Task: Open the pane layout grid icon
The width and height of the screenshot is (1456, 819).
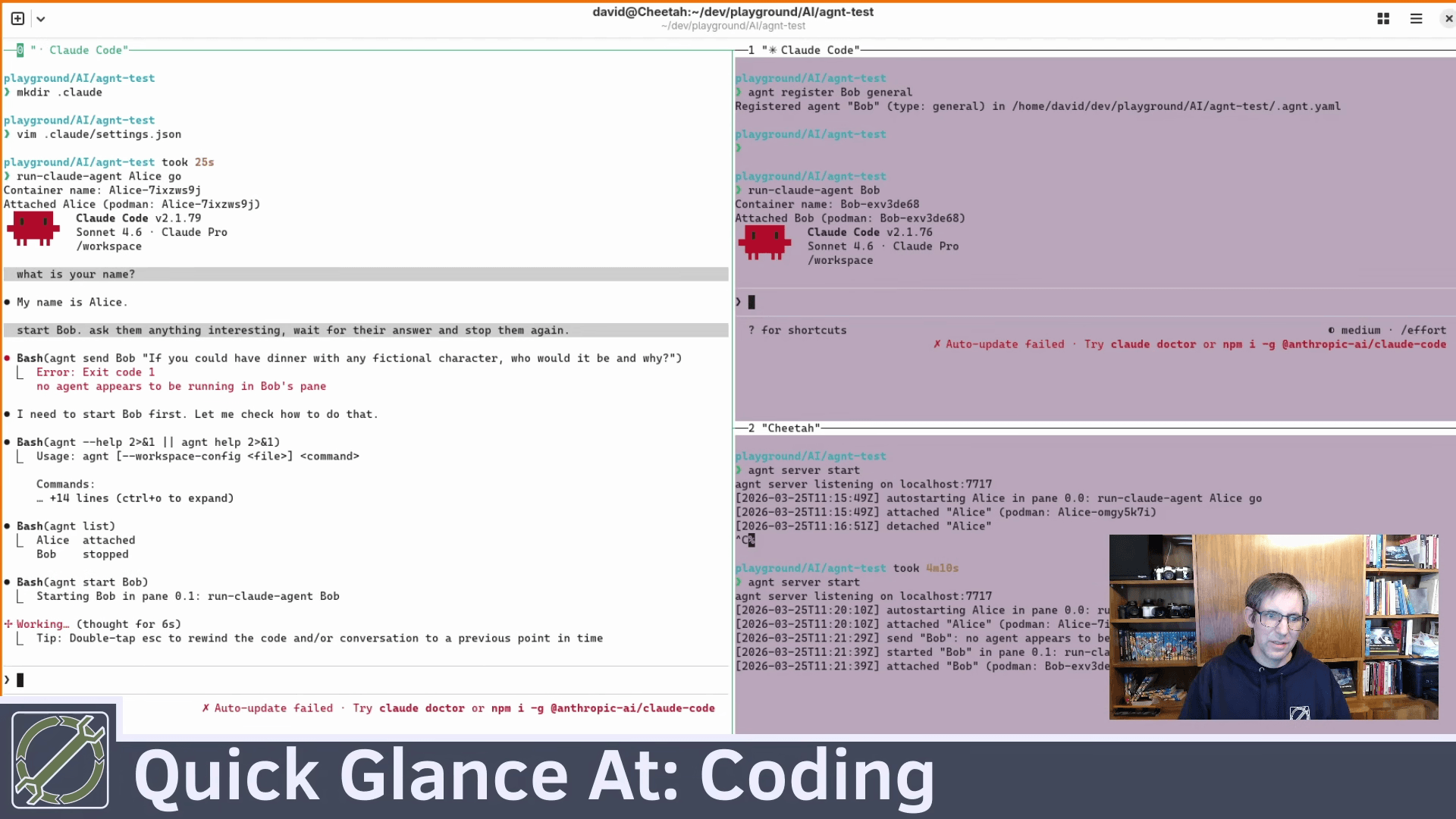Action: pos(1383,19)
